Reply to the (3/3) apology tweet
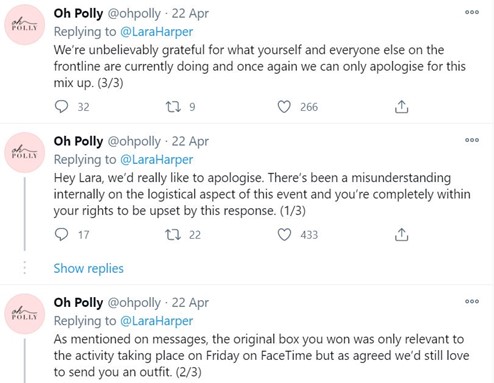The height and width of the screenshot is (383, 494). [x=61, y=107]
